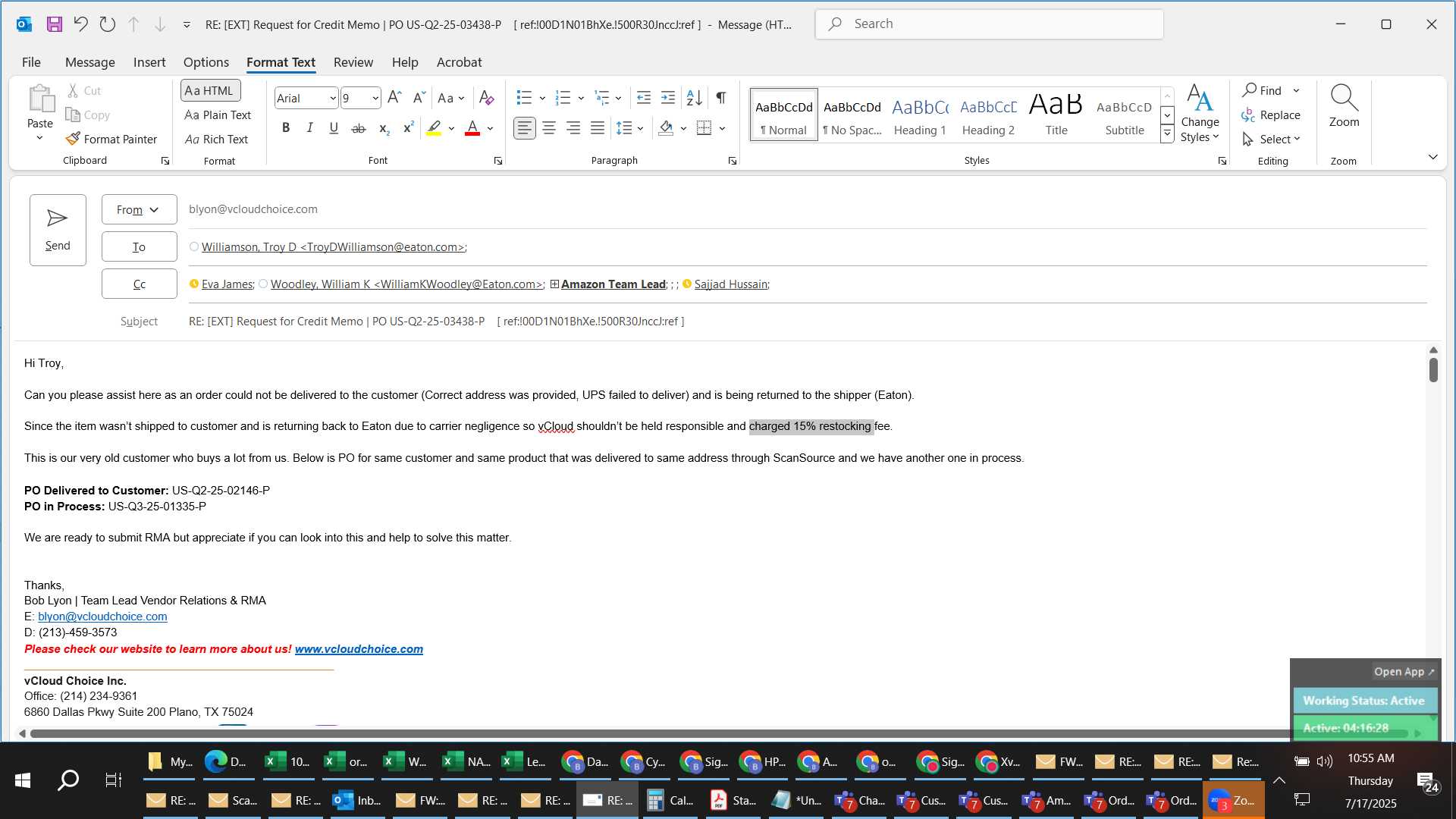Show paragraph marks pilcrow icon
The height and width of the screenshot is (819, 1456).
pos(721,97)
